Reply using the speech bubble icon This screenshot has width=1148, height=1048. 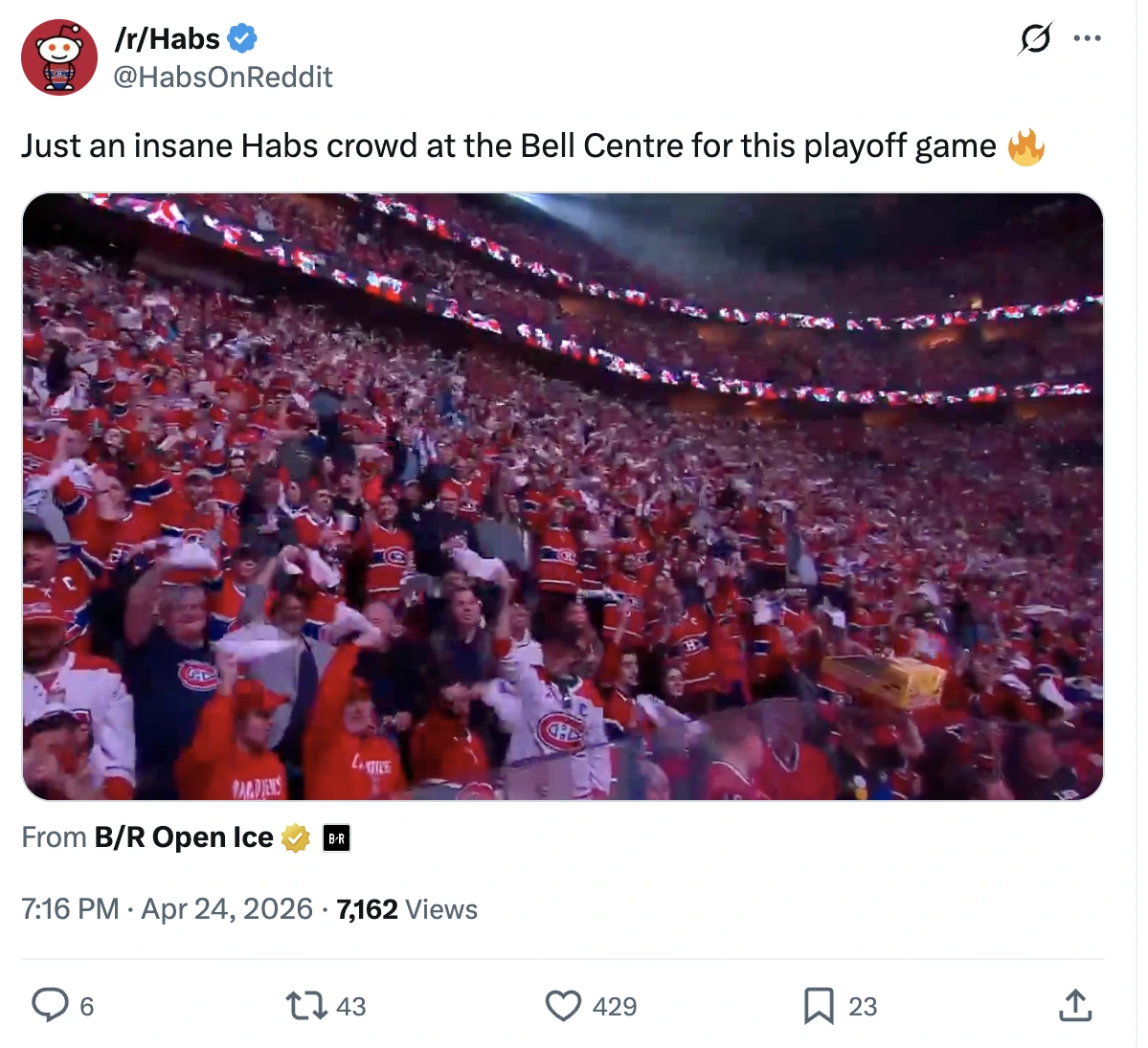click(x=50, y=1006)
